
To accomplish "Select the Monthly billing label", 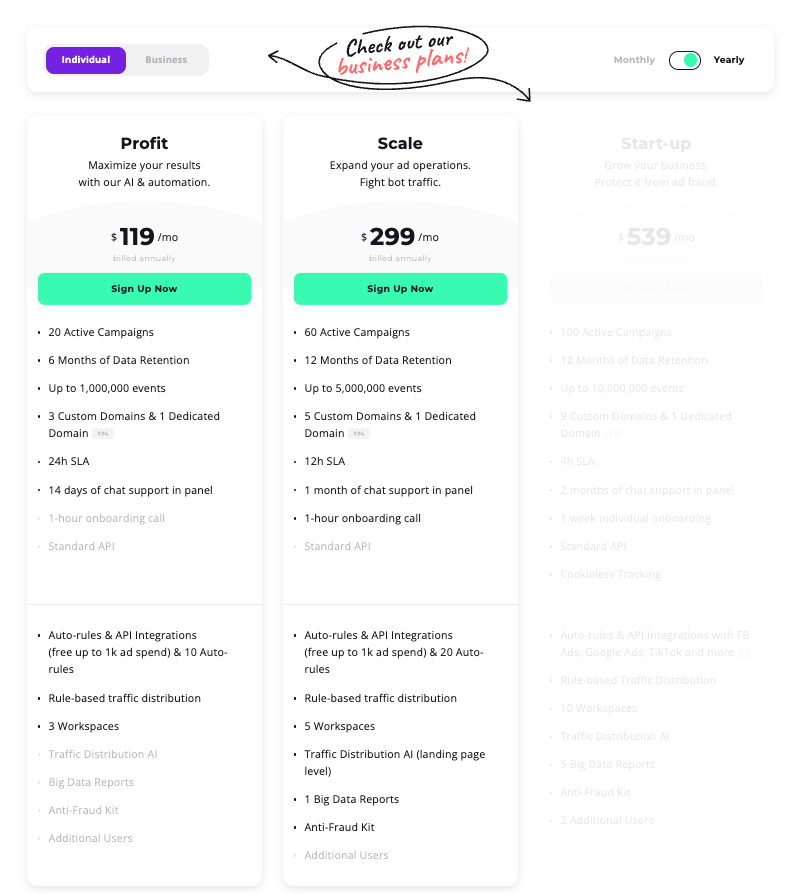I will pos(634,60).
